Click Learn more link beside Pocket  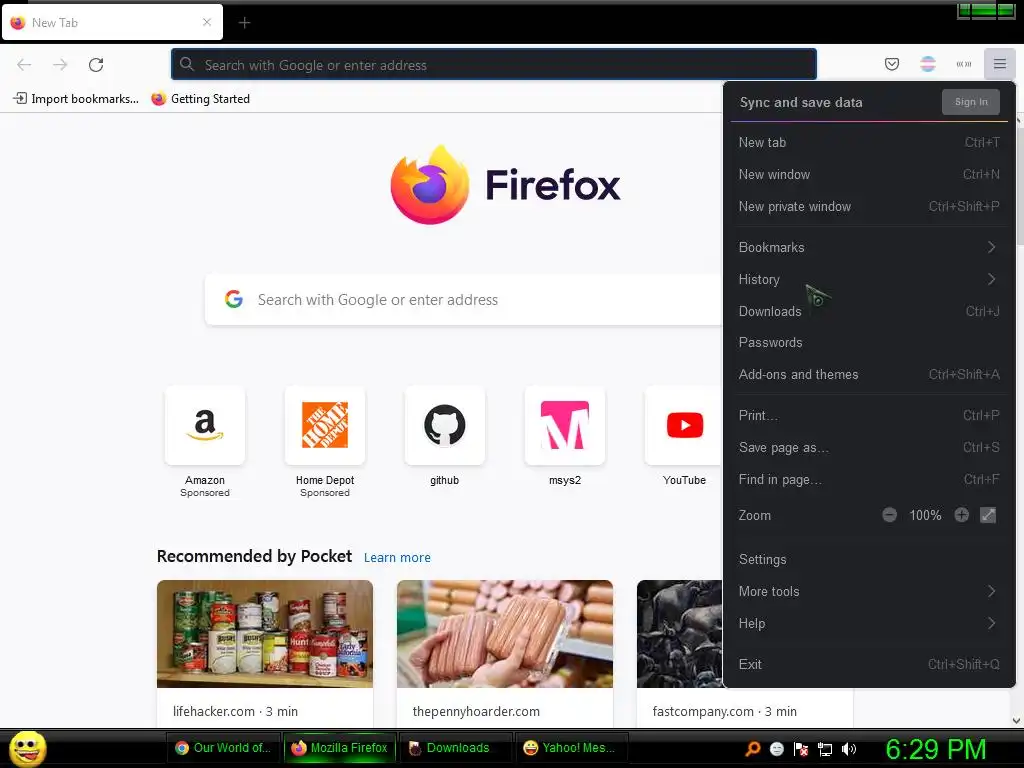(397, 558)
